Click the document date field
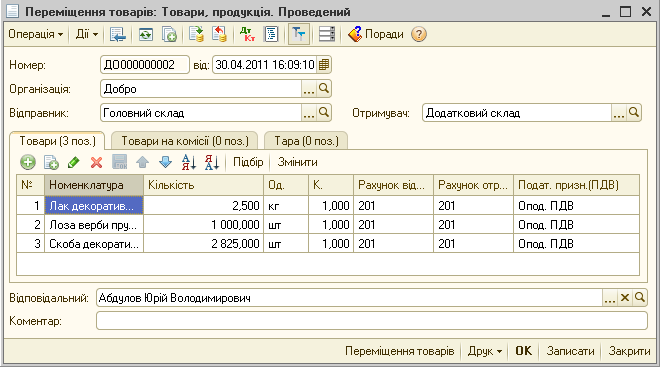Screen dimensions: 660x367 [265, 65]
